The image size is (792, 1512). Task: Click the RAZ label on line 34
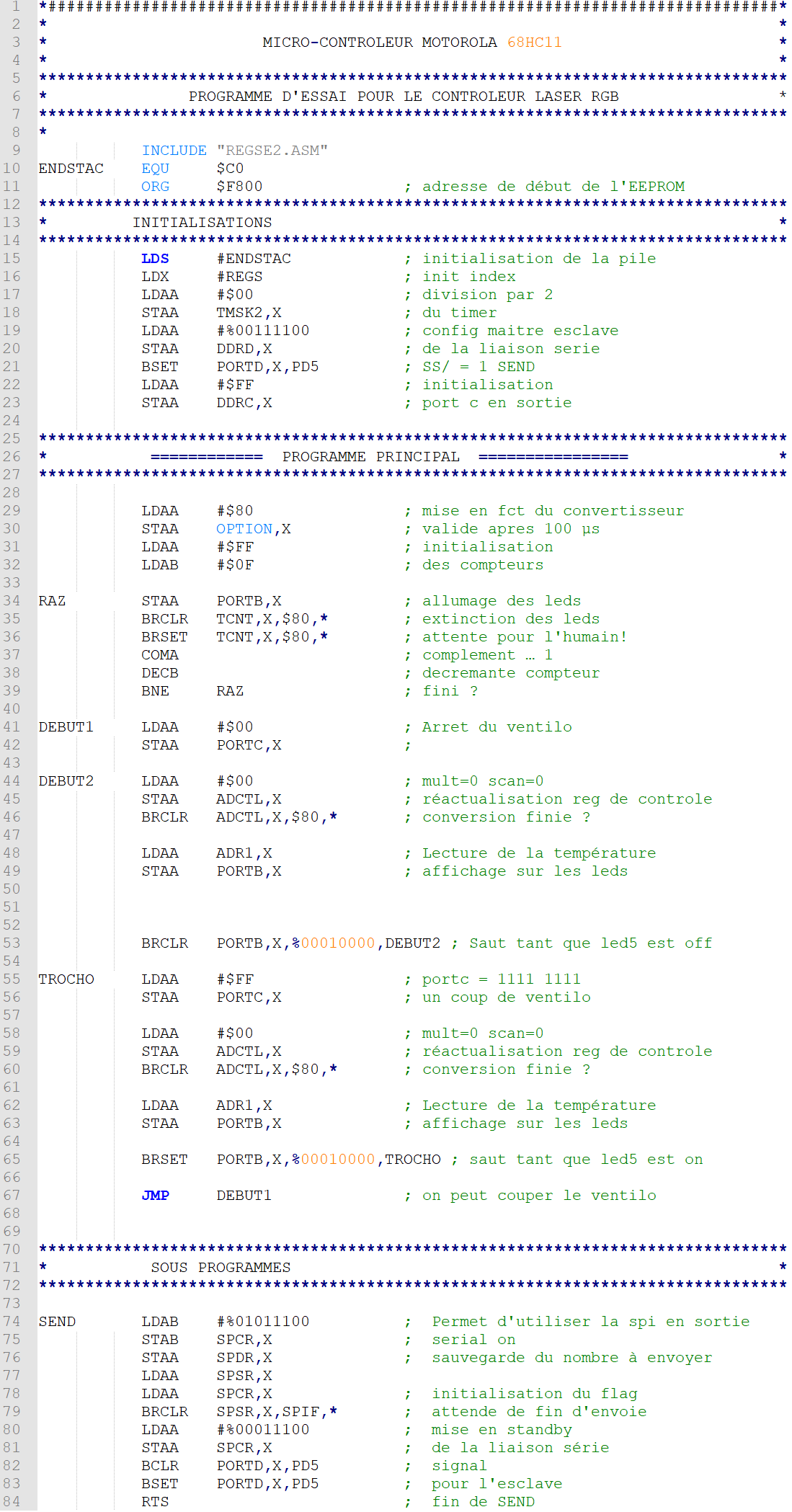point(52,601)
